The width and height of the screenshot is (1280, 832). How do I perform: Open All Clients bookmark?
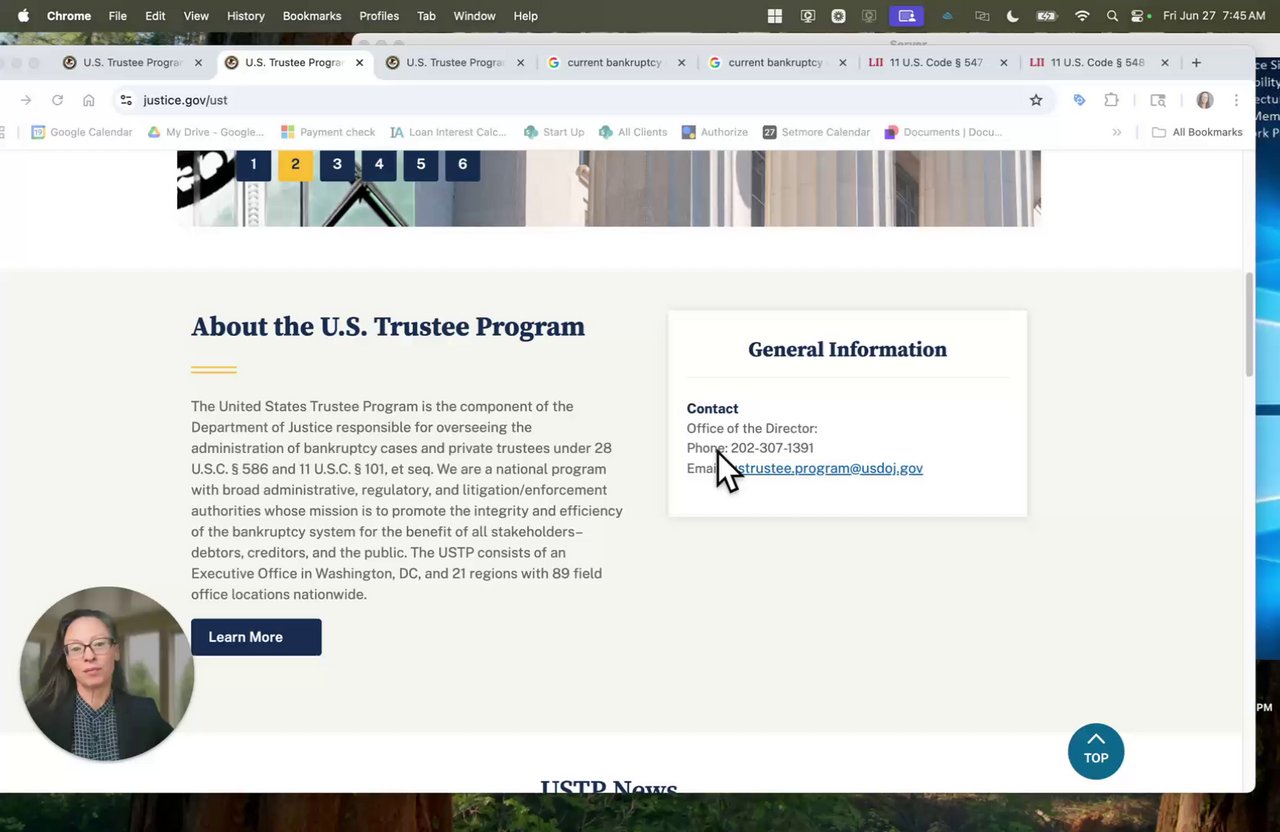(633, 132)
